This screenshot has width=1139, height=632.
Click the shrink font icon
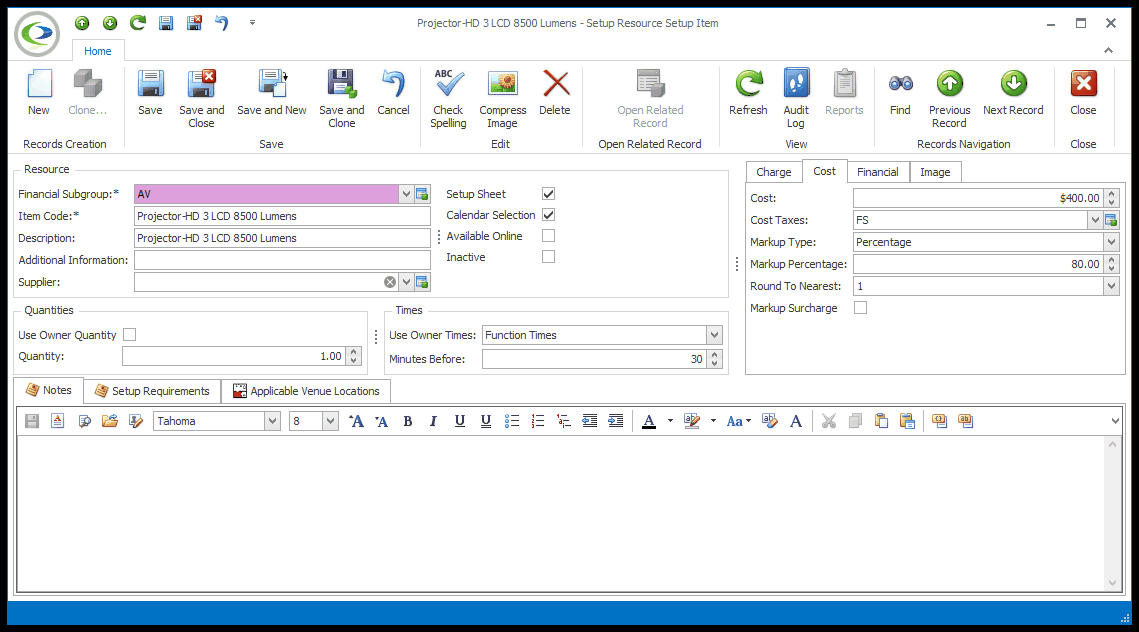381,421
